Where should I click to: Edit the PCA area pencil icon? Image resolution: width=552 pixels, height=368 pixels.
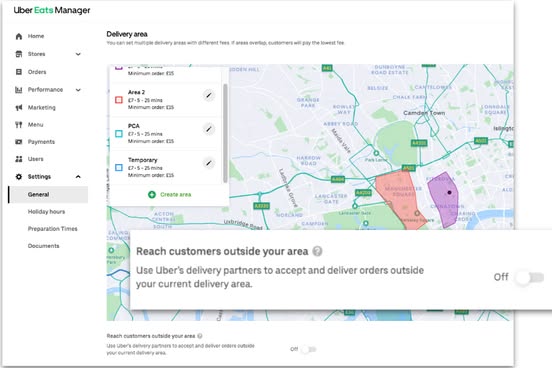[x=209, y=129]
